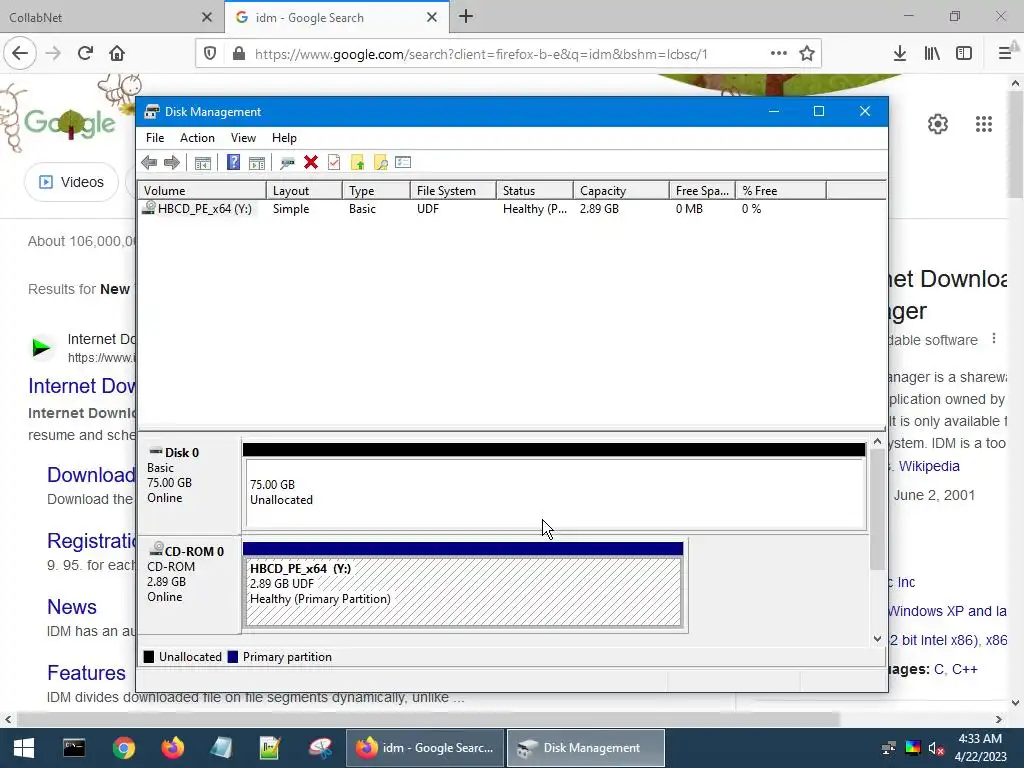
Task: Click the settings list toolbar icon
Action: (x=403, y=162)
